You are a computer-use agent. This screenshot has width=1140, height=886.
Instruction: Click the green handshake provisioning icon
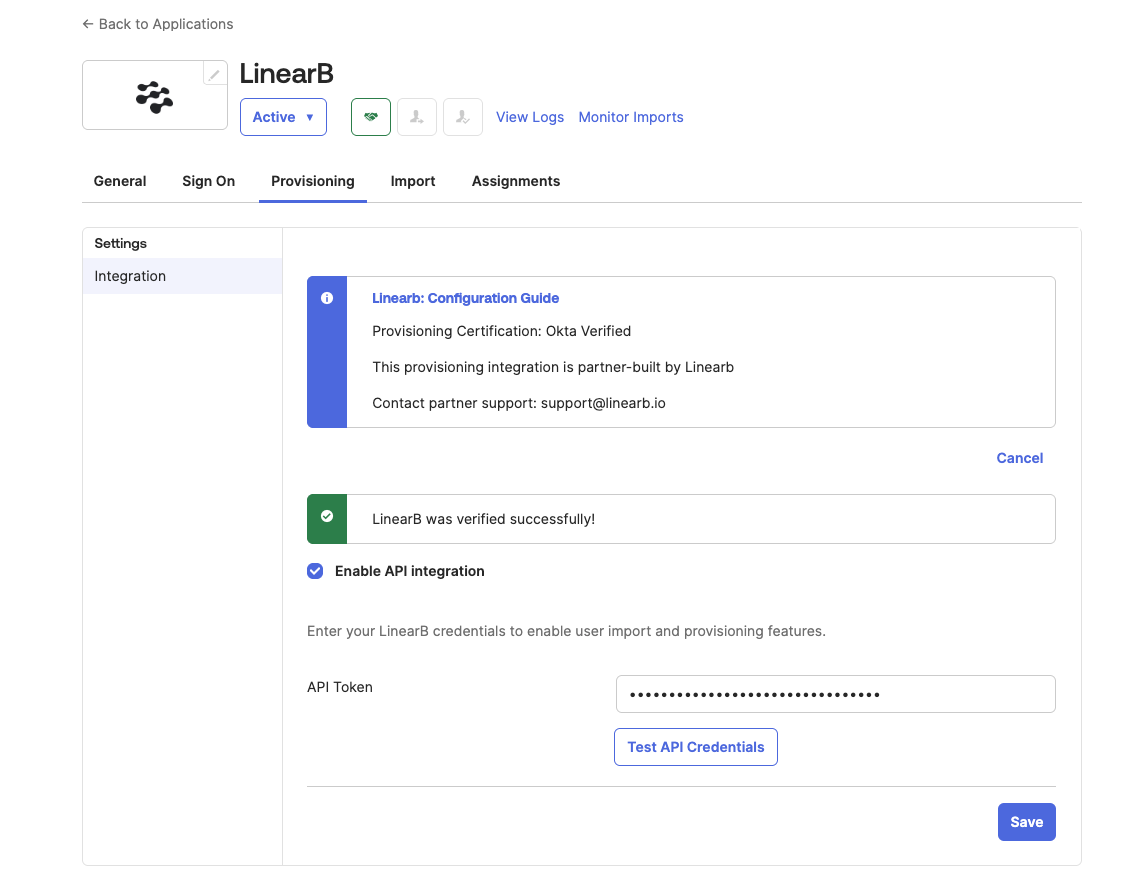coord(371,117)
